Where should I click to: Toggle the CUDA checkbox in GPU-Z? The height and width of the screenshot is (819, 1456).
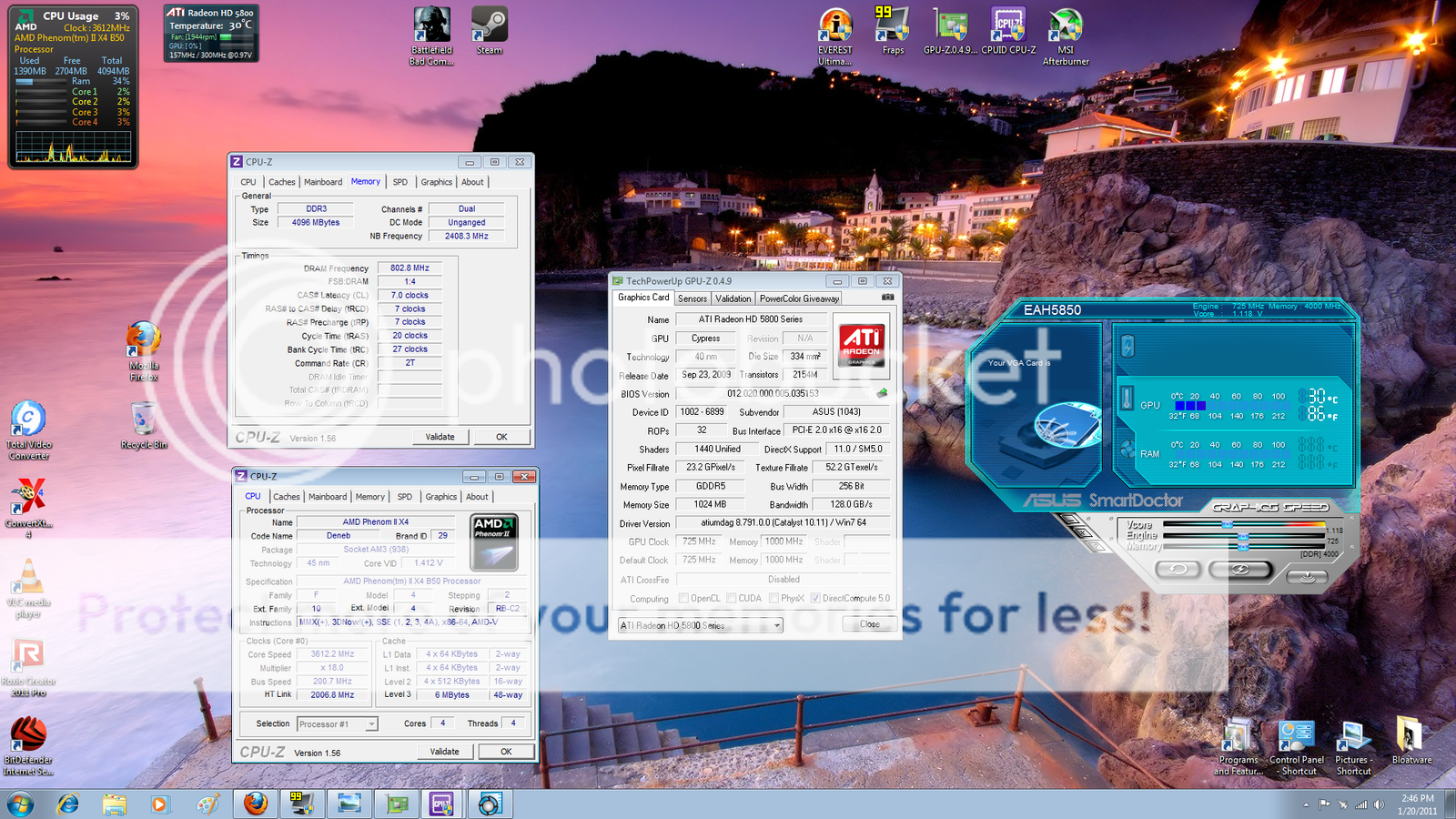coord(732,599)
